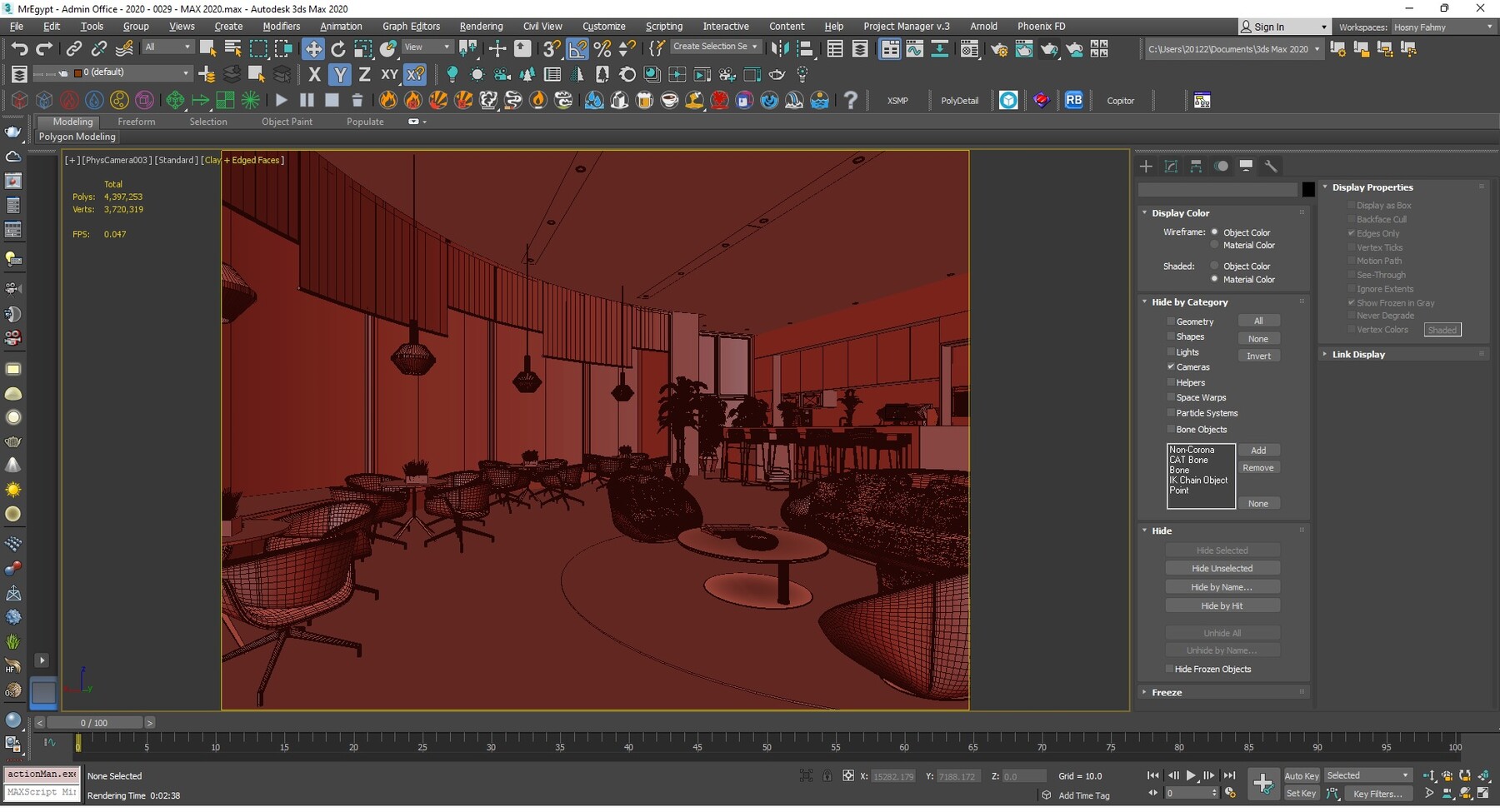Click the X coordinate input field
Screen dimensions: 1500x812
(892, 775)
